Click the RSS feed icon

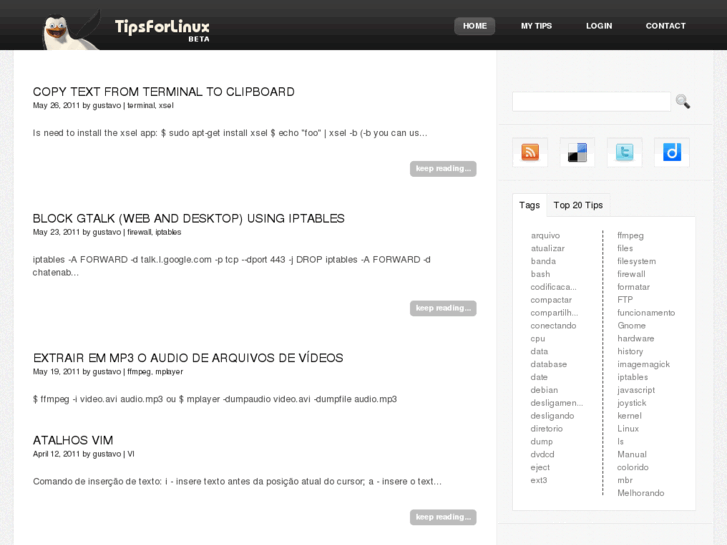(530, 152)
